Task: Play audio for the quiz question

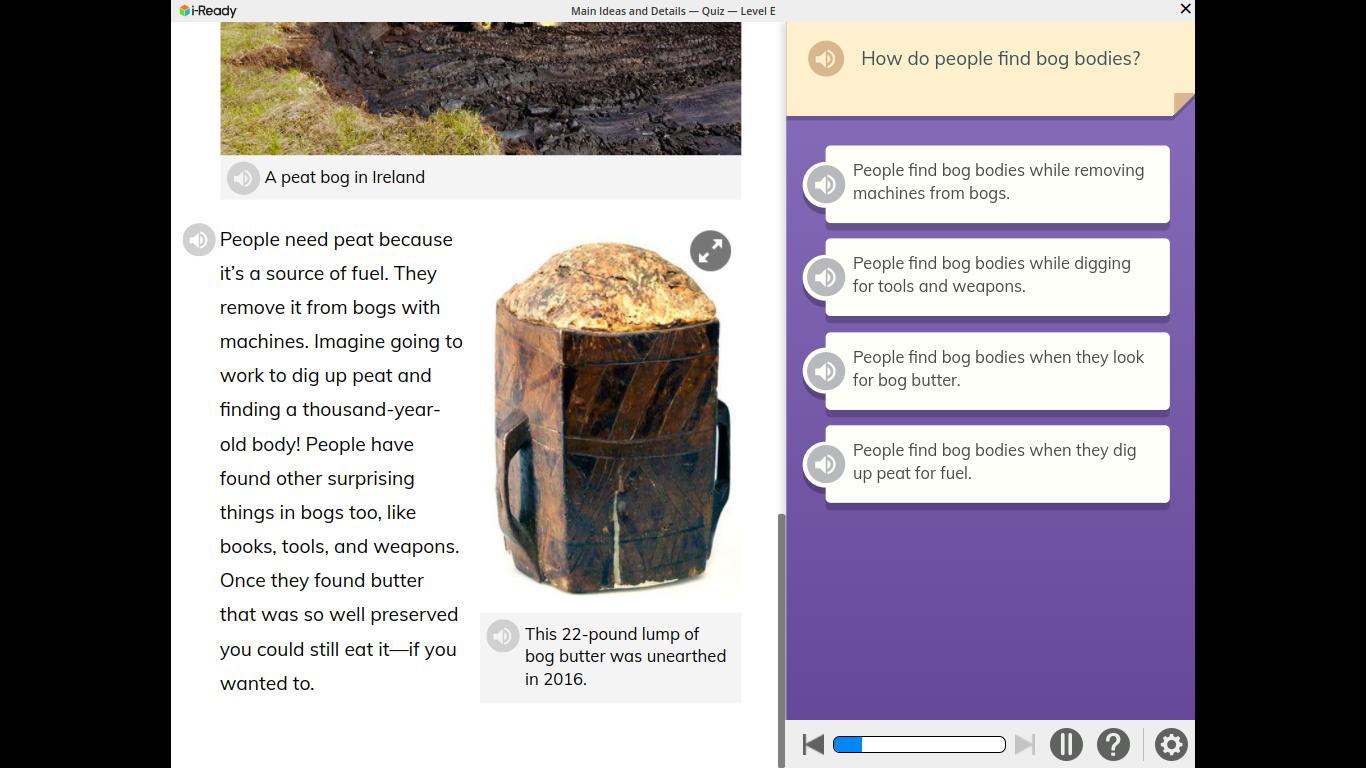Action: 826,59
